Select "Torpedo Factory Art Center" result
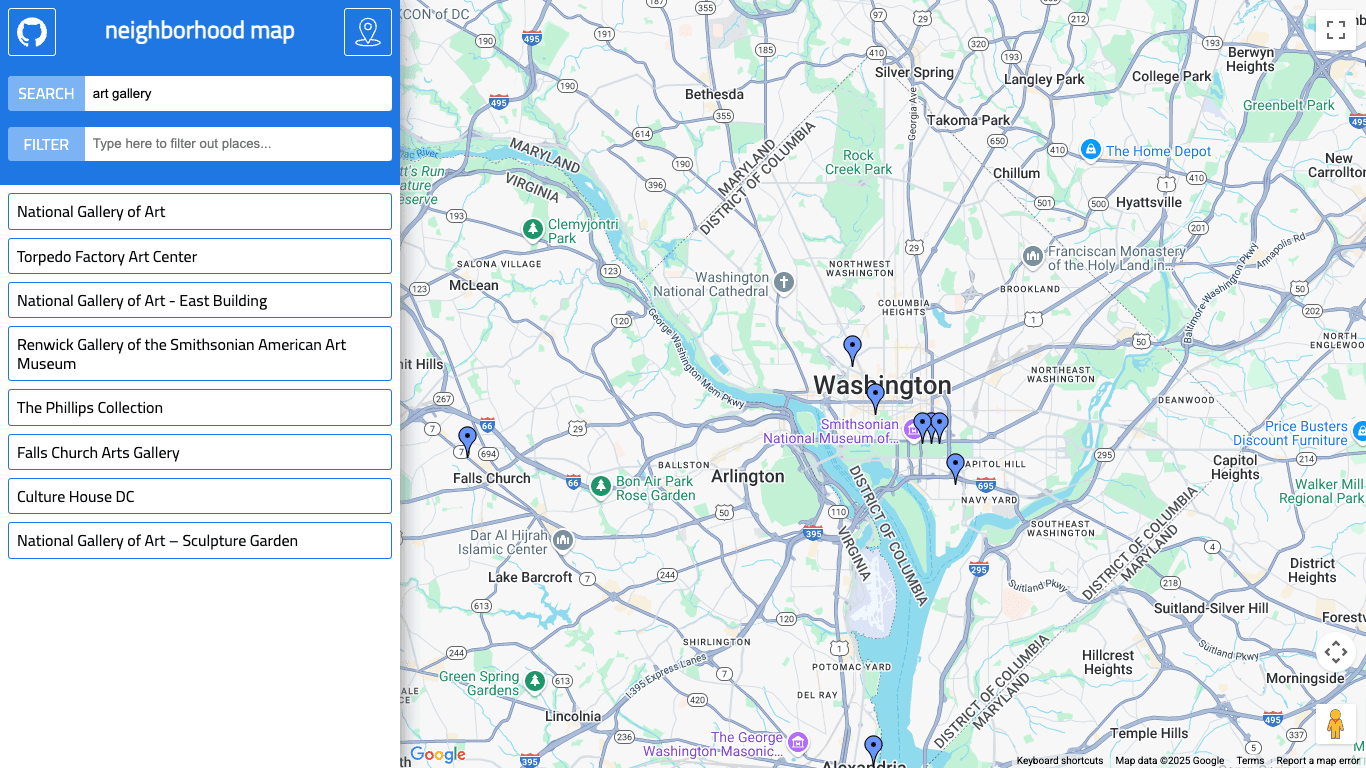Image resolution: width=1366 pixels, height=768 pixels. pyautogui.click(x=199, y=256)
